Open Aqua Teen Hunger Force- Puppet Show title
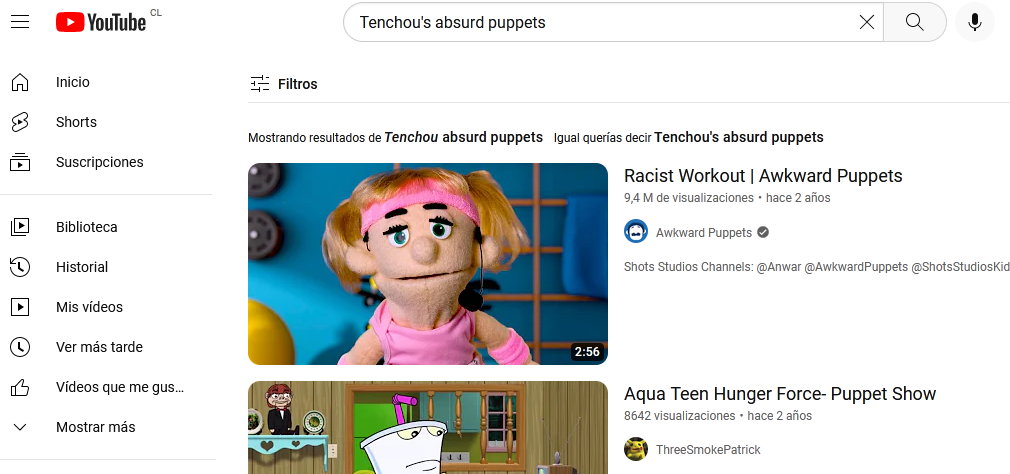Screen dimensions: 1010x474 point(780,393)
